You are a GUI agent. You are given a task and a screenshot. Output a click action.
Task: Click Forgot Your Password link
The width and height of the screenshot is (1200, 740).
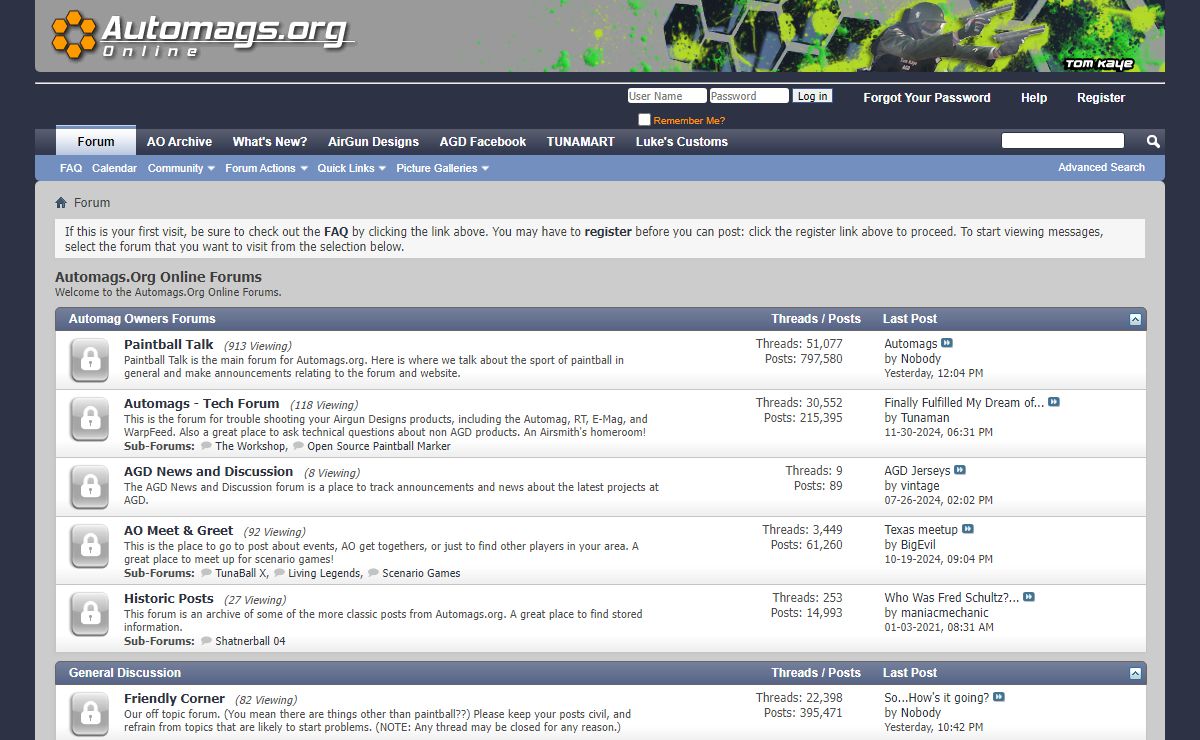coord(927,97)
